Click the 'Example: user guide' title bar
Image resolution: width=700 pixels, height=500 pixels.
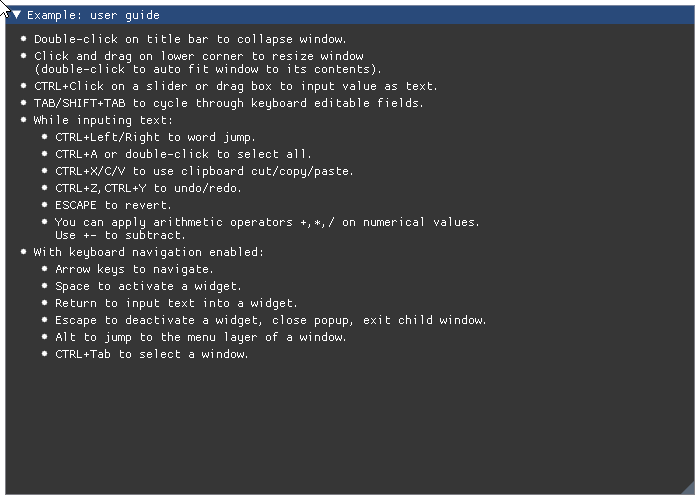tap(350, 15)
